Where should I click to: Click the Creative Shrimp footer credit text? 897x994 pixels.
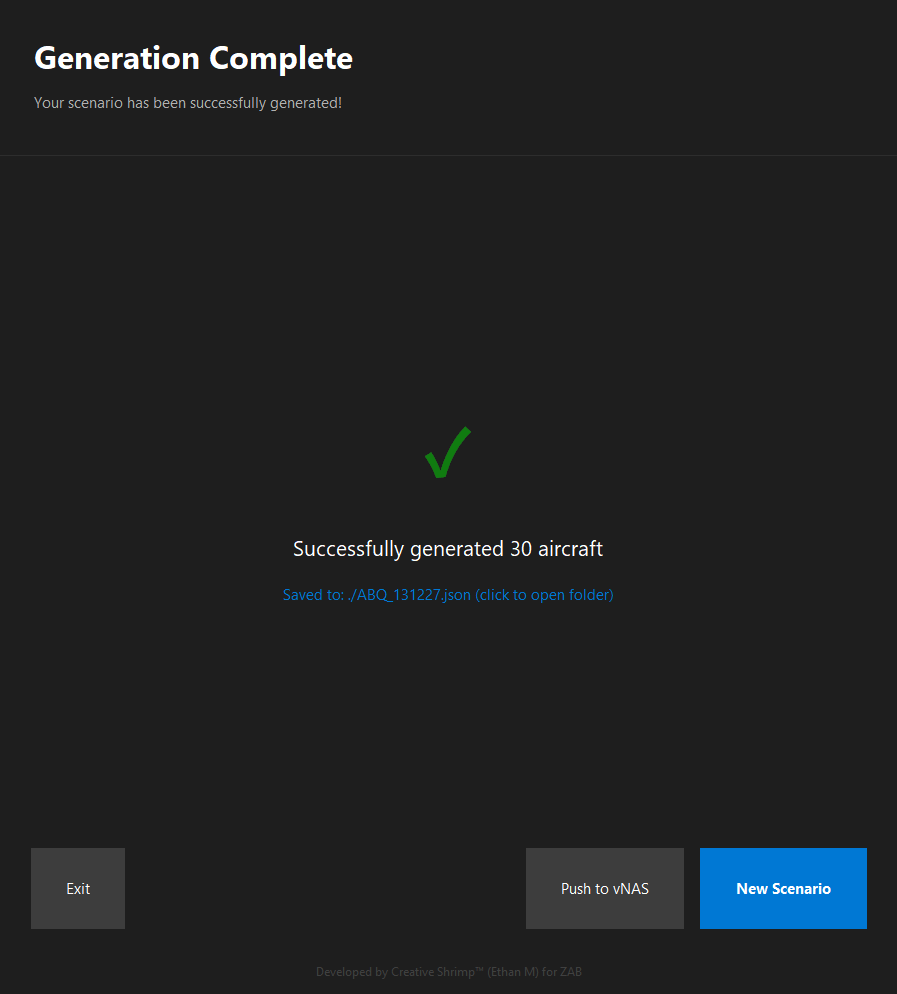(x=448, y=971)
